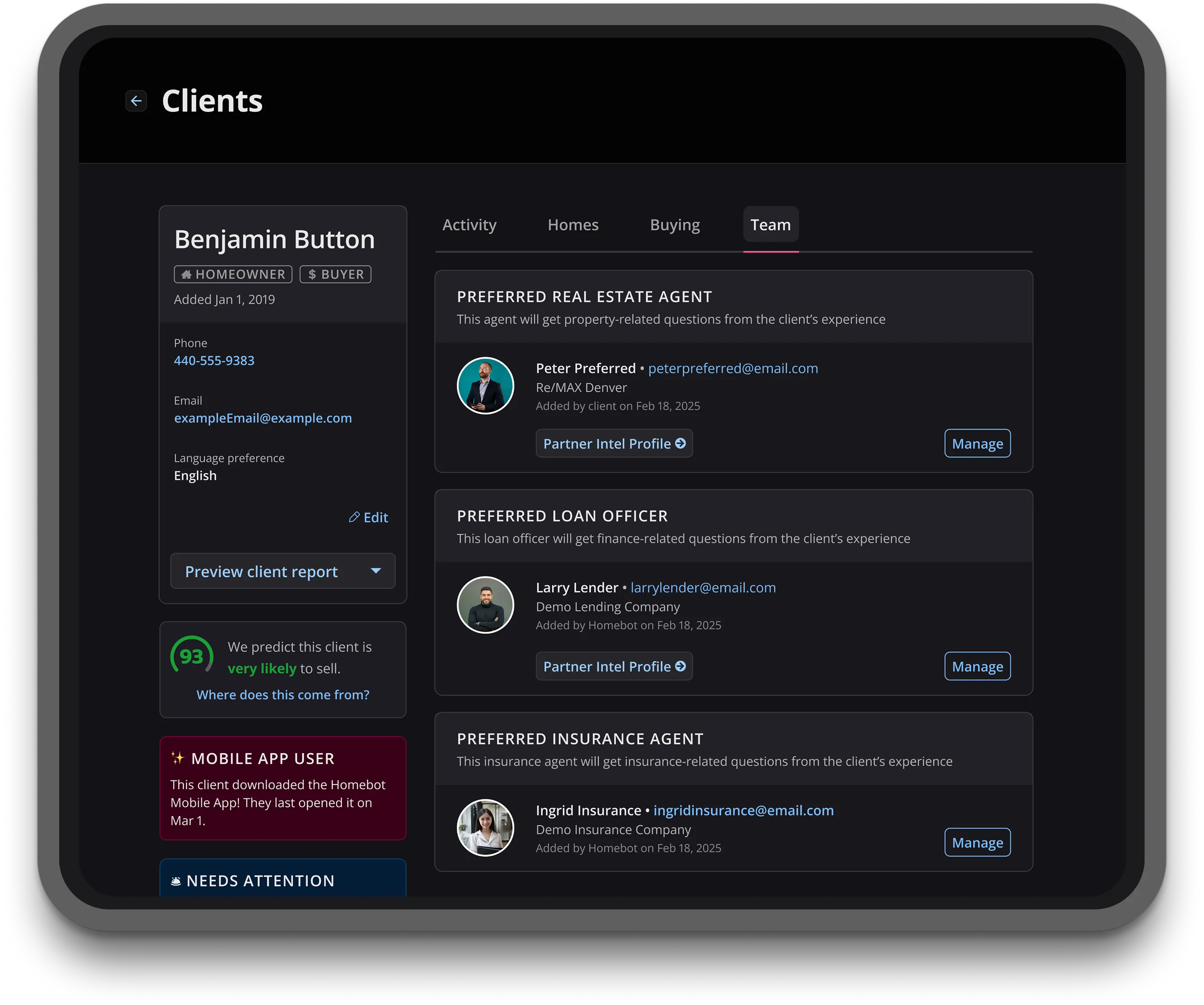The width and height of the screenshot is (1204, 1005).
Task: Click 'Demo Insurance Company' text
Action: [614, 830]
